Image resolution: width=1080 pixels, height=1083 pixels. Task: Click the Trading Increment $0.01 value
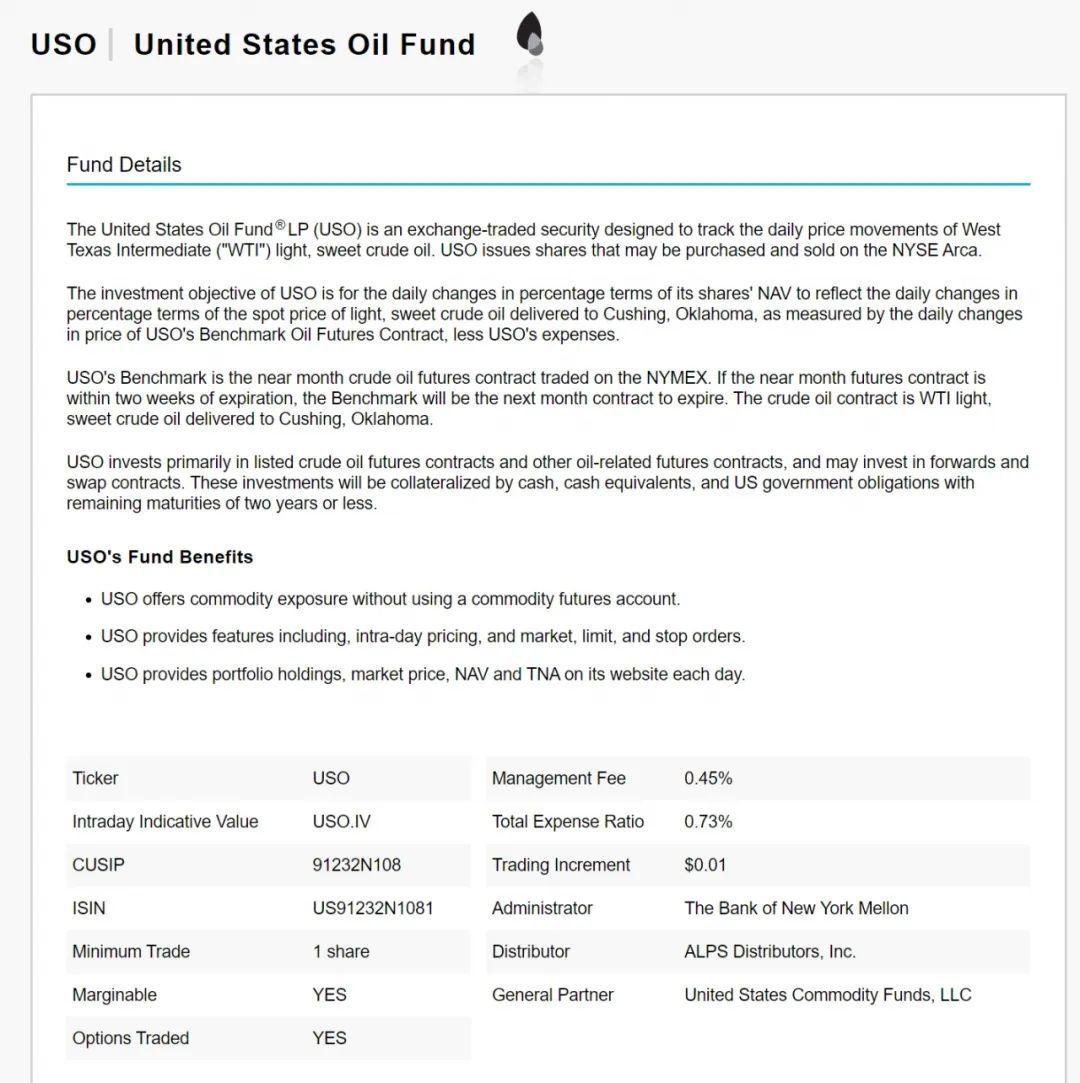tap(704, 865)
